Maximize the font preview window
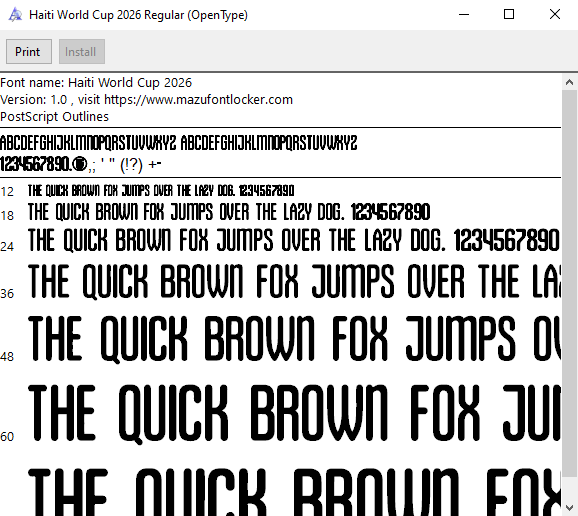Viewport: 578px width, 516px height. point(509,15)
